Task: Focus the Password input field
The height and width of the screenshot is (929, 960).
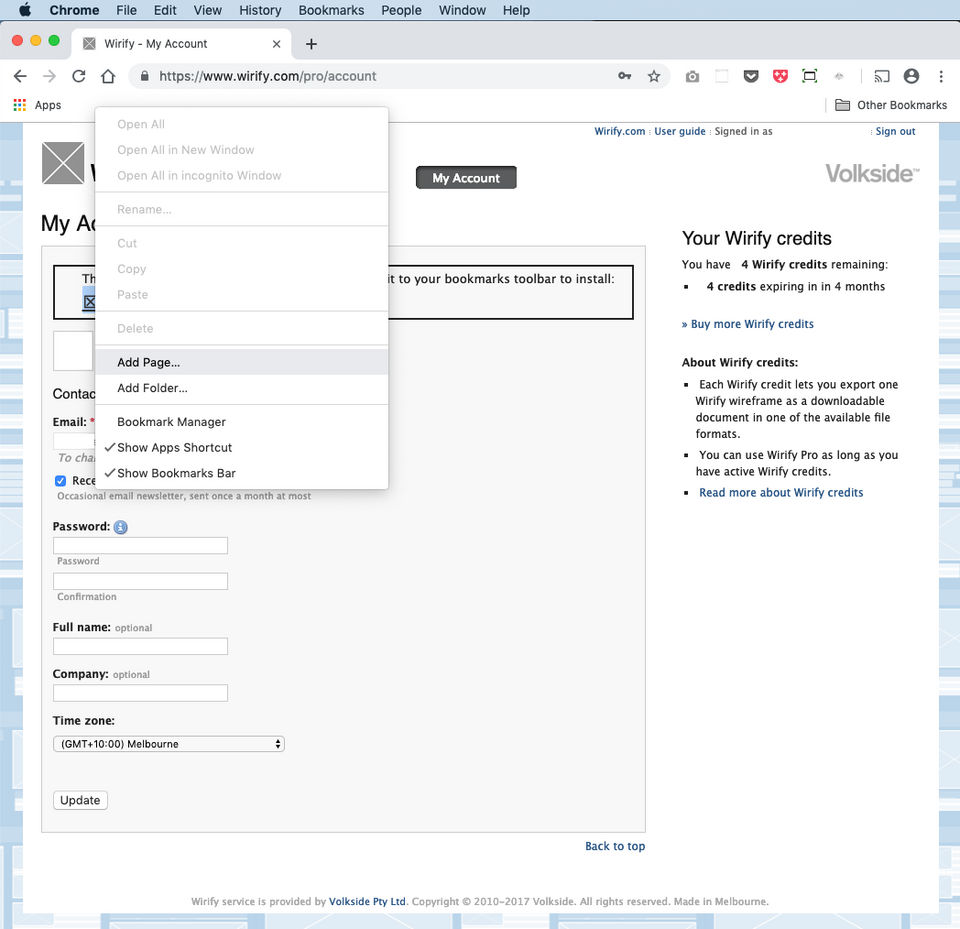Action: tap(140, 545)
